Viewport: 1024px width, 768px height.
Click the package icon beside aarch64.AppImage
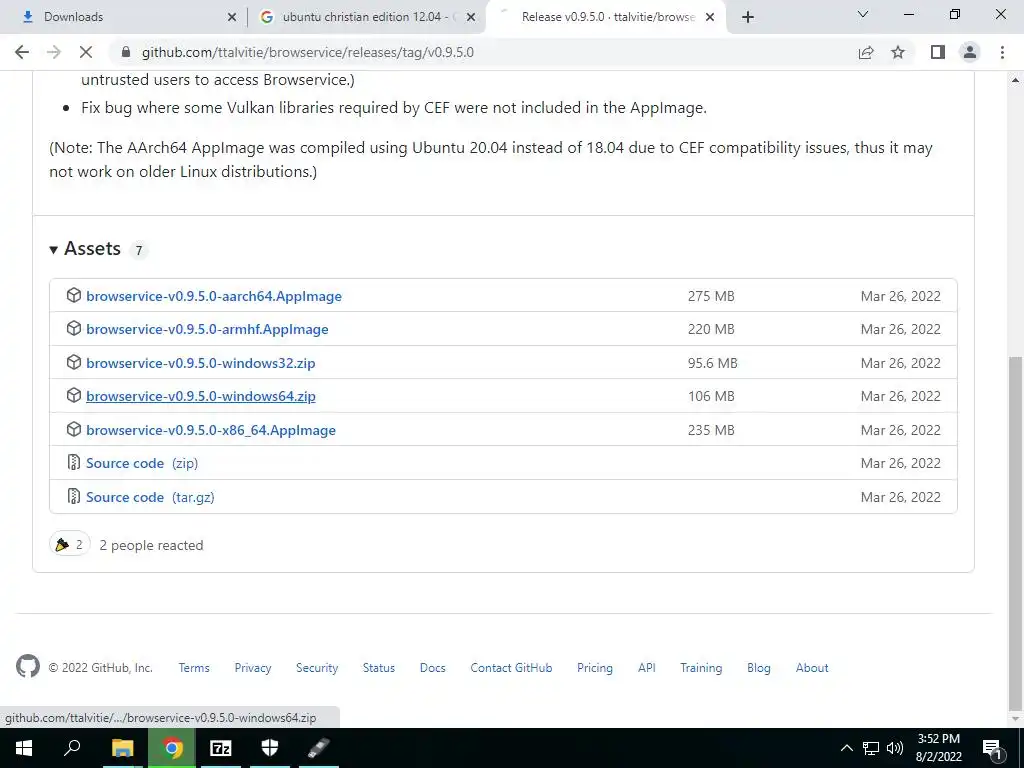tap(74, 295)
